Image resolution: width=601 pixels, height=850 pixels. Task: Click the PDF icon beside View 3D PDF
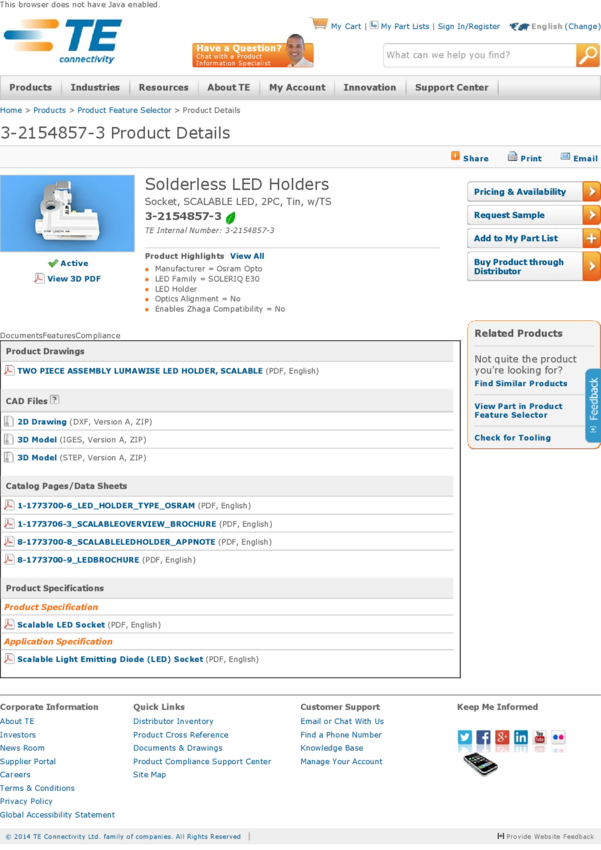39,278
